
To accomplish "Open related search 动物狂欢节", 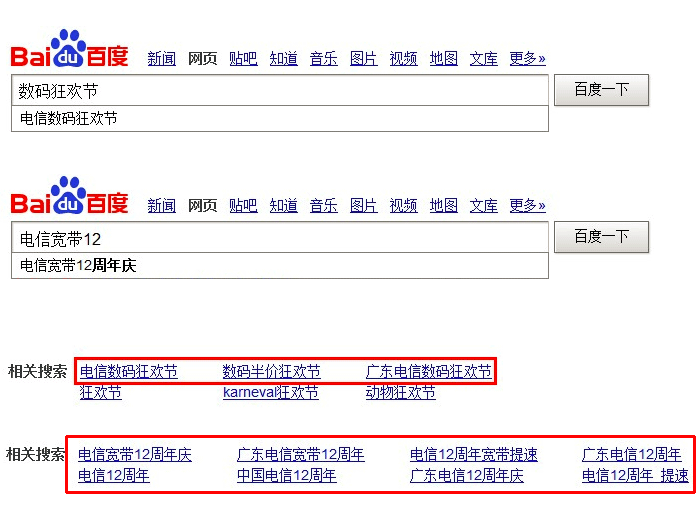I will (401, 392).
